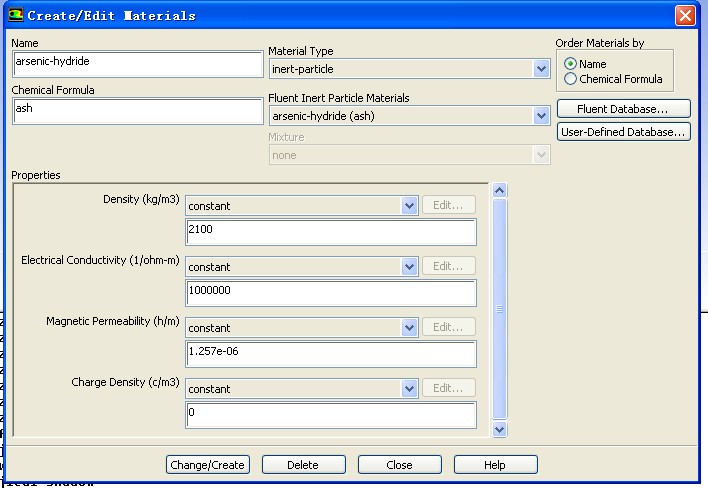The height and width of the screenshot is (488, 708).
Task: Open the Material Type dropdown
Action: 541,69
